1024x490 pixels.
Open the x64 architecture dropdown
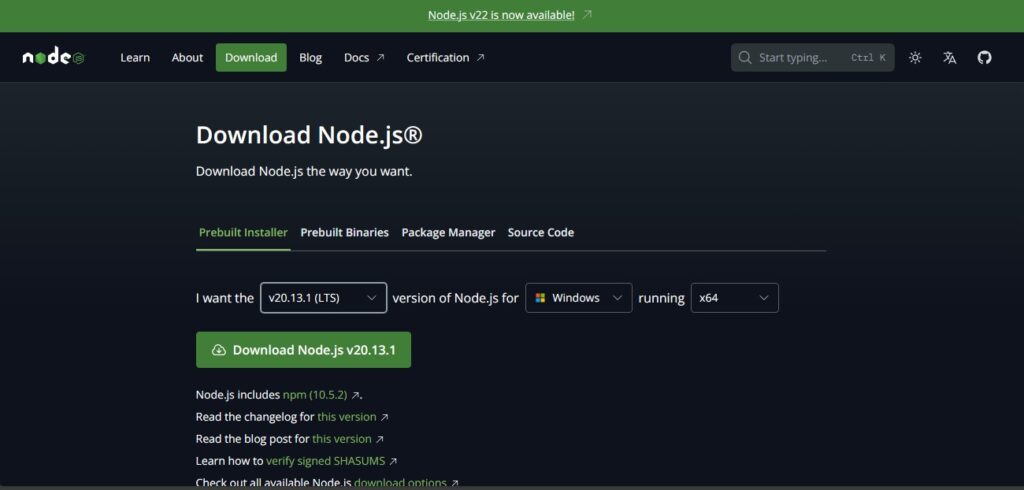point(735,298)
